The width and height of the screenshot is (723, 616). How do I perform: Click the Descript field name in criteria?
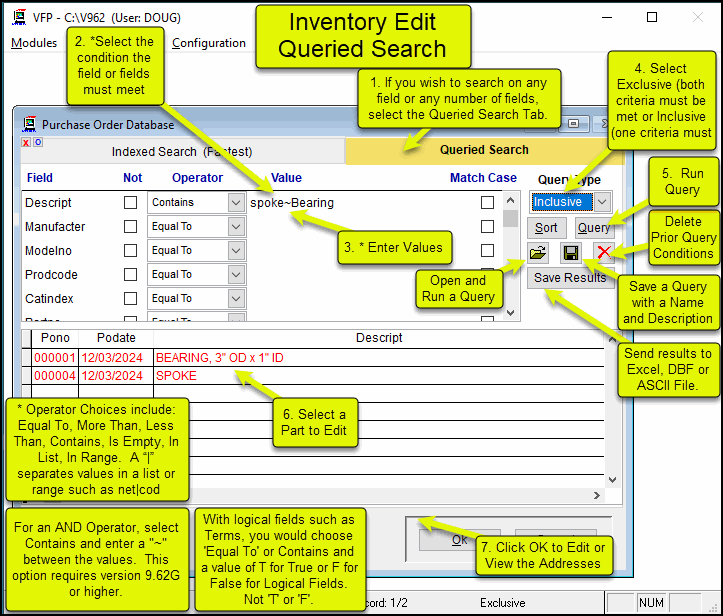(48, 202)
